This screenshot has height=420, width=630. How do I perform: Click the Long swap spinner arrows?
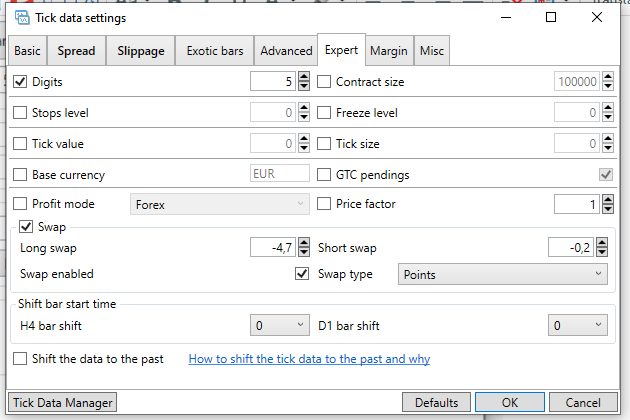point(304,248)
